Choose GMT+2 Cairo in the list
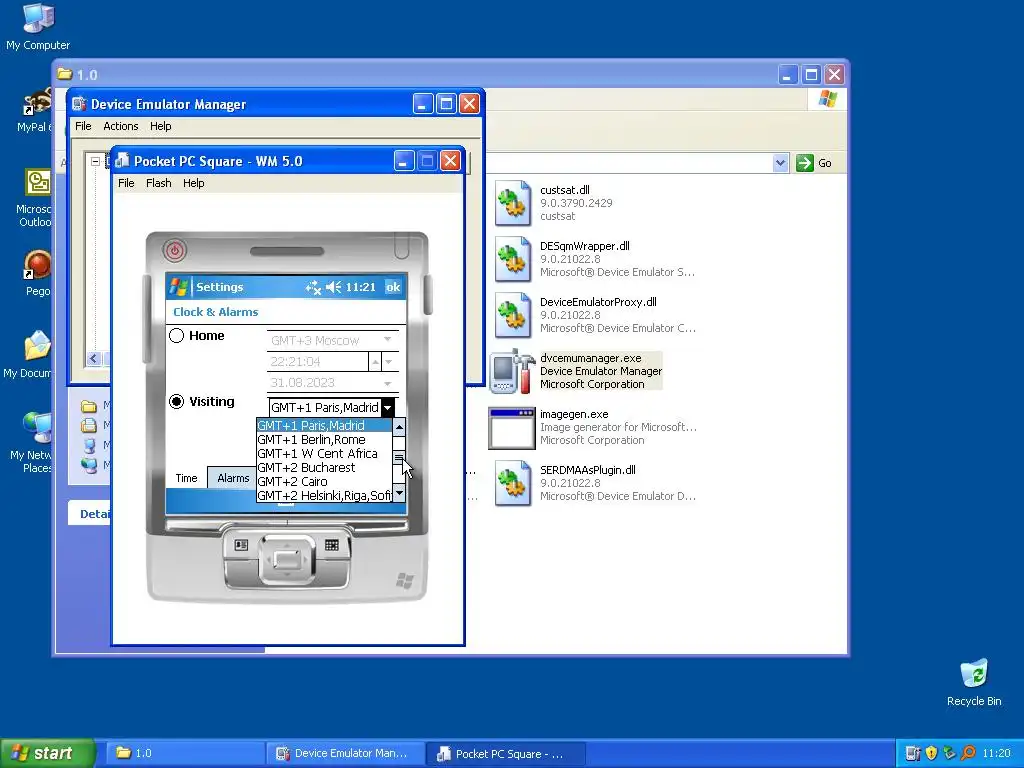 pyautogui.click(x=324, y=481)
